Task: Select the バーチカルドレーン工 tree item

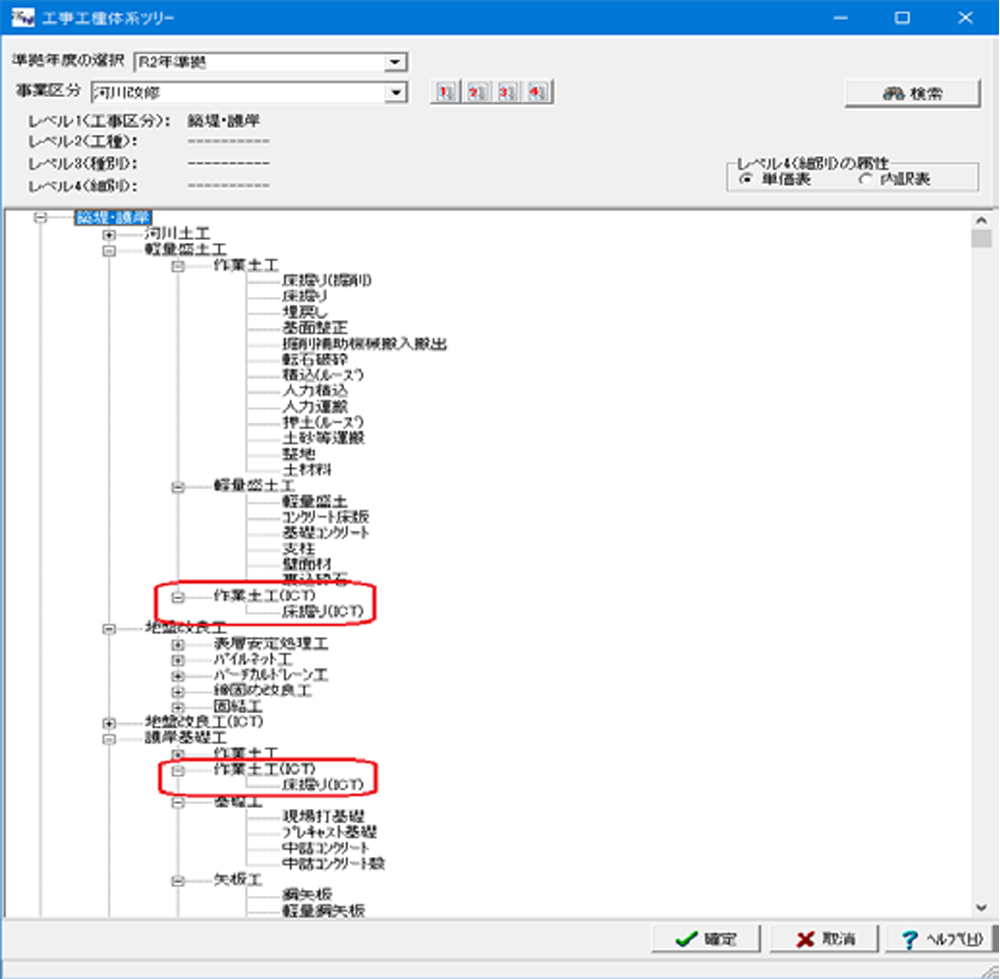Action: coord(270,675)
